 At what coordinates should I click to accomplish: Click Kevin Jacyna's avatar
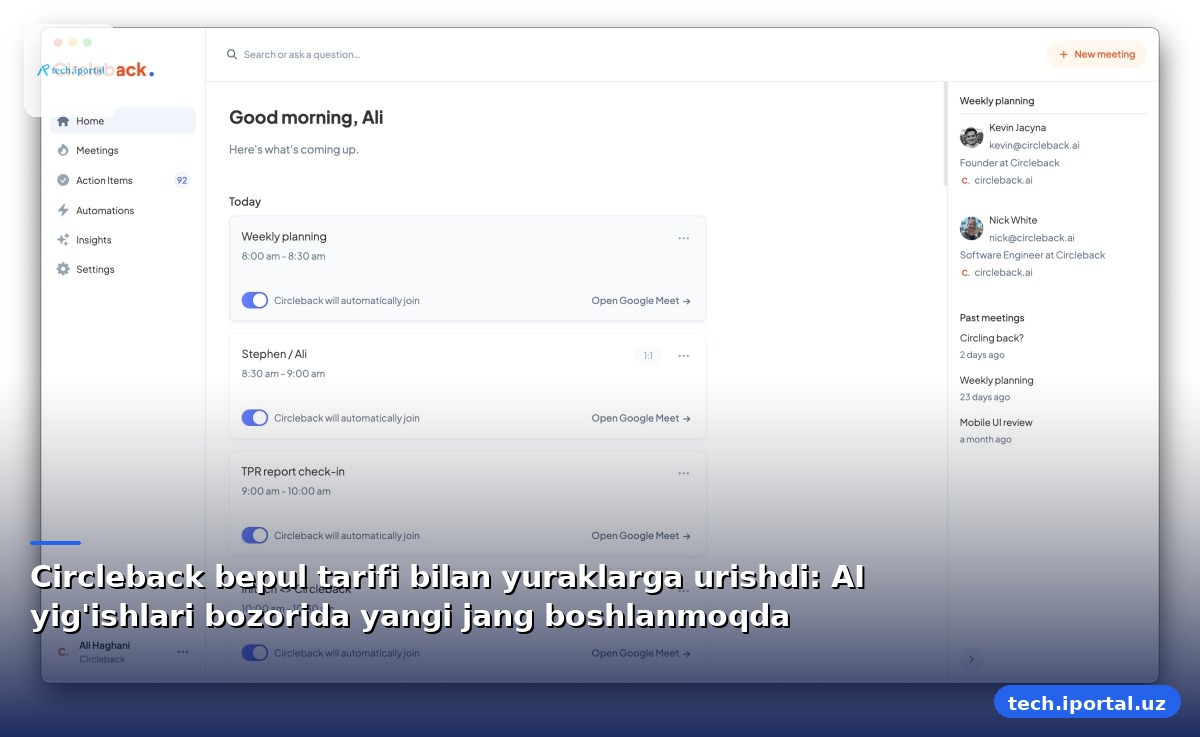click(971, 136)
